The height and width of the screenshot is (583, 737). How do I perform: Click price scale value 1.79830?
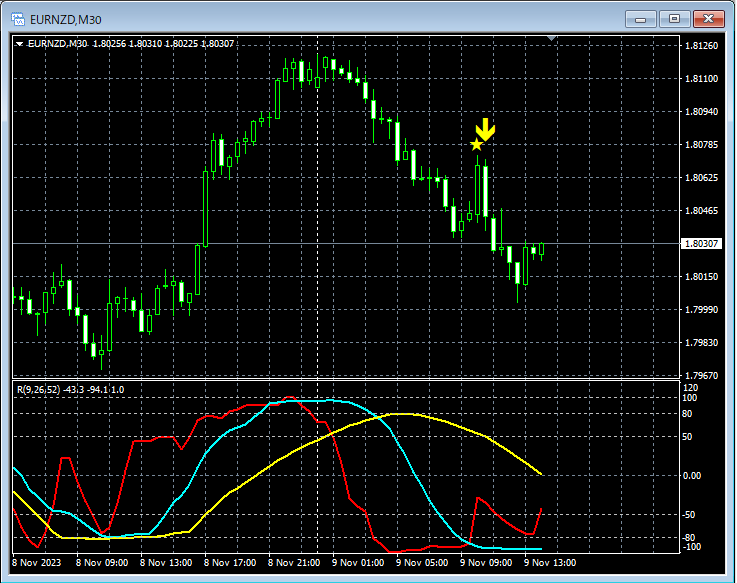pyautogui.click(x=701, y=342)
